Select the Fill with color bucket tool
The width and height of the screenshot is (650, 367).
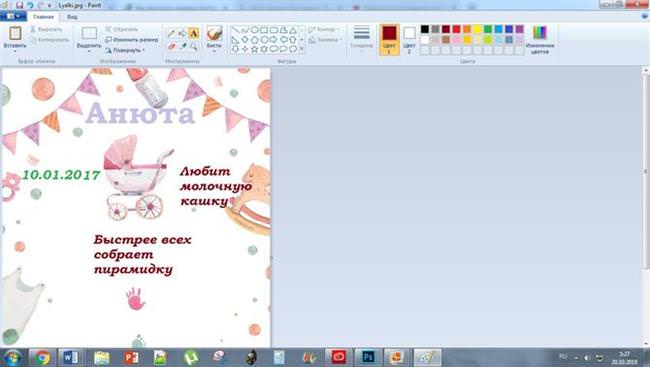182,34
